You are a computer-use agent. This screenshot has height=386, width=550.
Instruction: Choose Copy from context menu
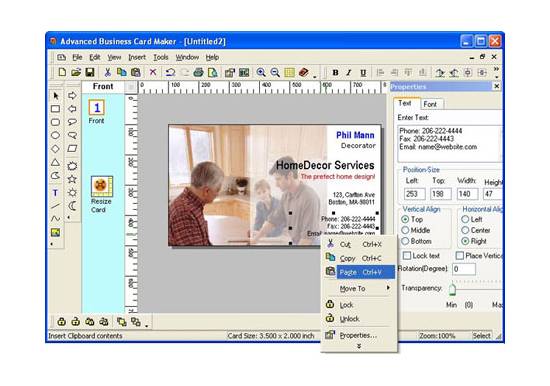tap(358, 258)
